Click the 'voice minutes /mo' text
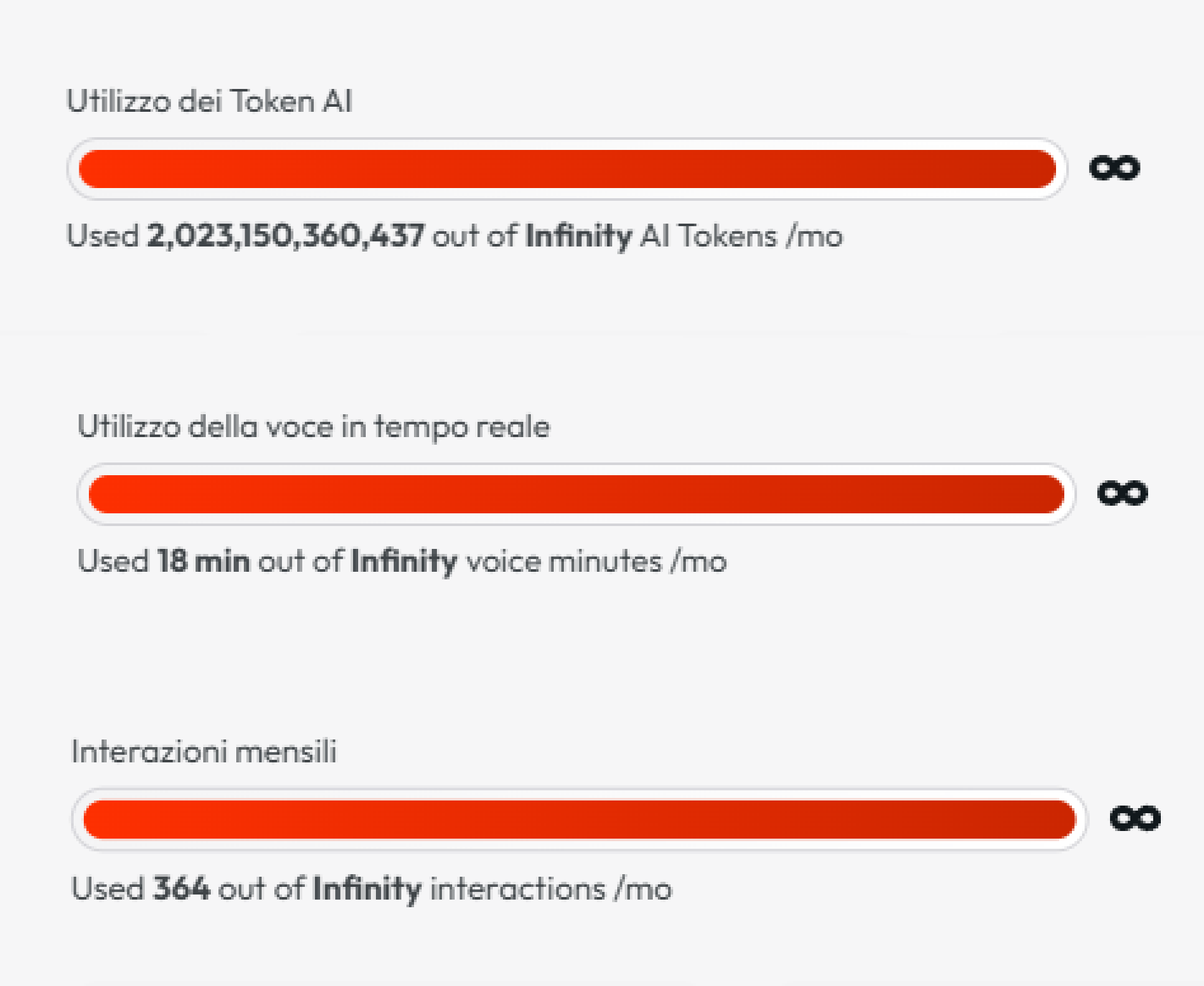 (596, 562)
